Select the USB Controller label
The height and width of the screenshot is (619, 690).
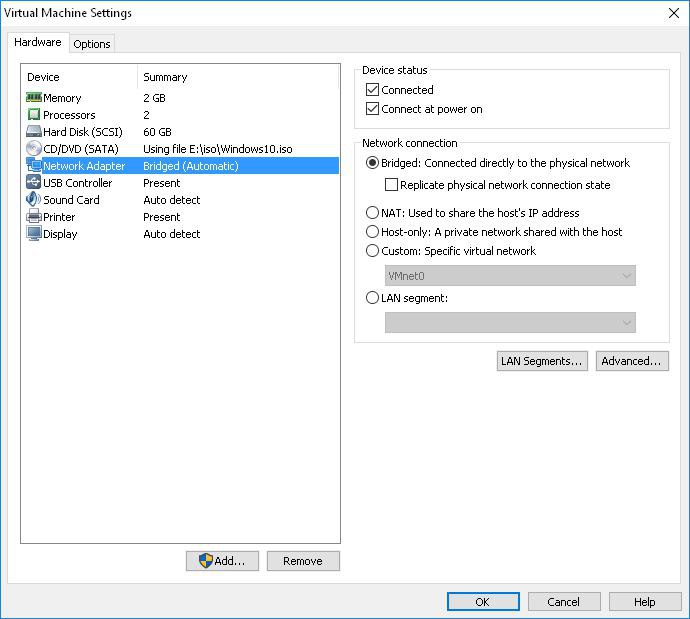coord(77,183)
